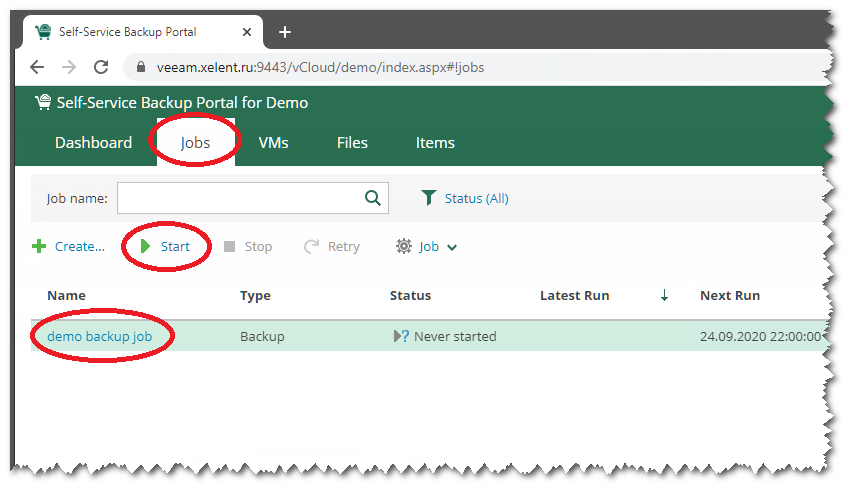The height and width of the screenshot is (491, 851).
Task: Open the Items tab
Action: 435,143
